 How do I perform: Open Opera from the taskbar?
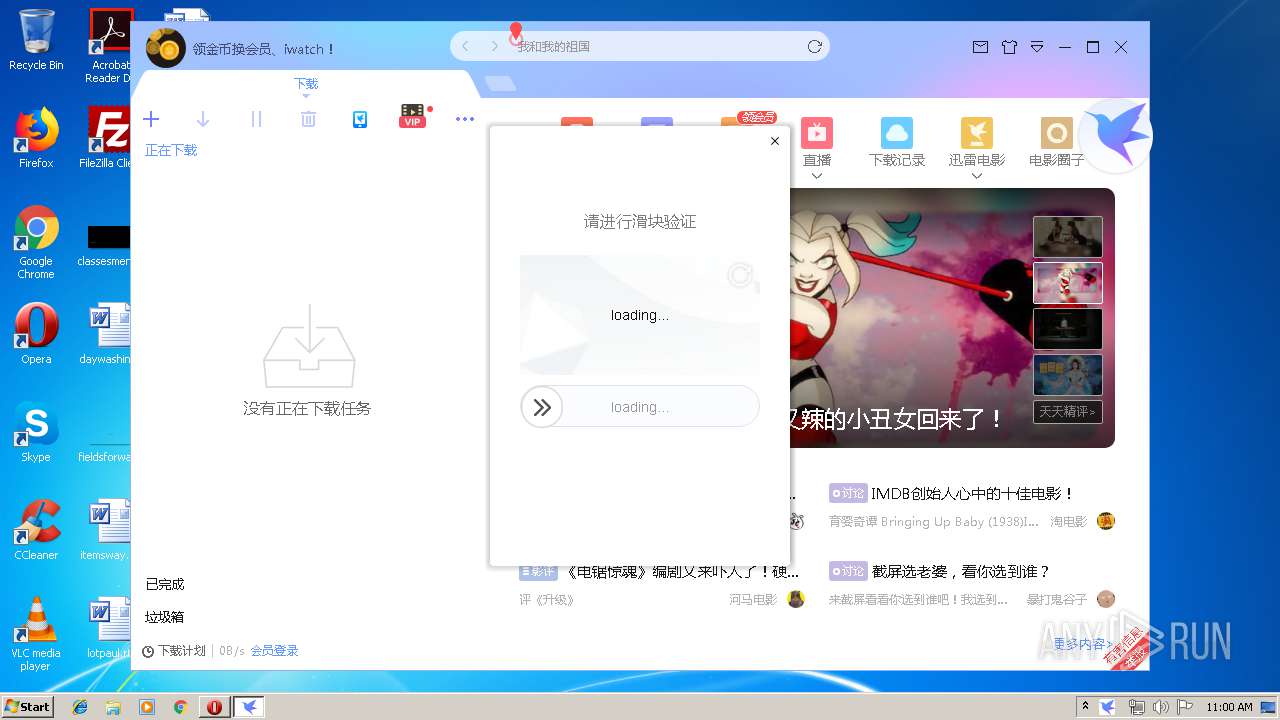pyautogui.click(x=214, y=707)
